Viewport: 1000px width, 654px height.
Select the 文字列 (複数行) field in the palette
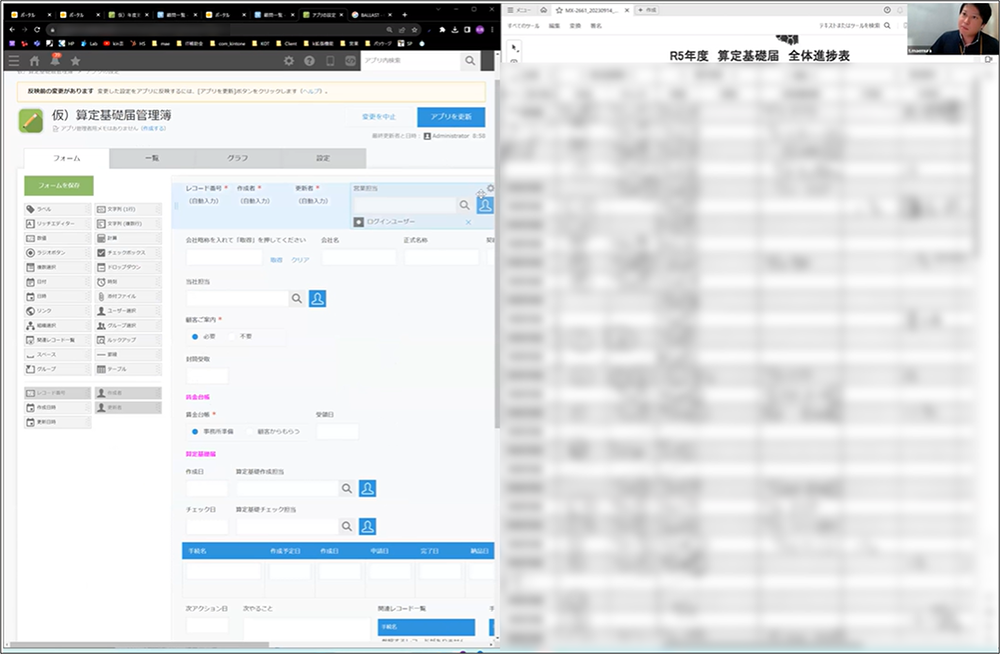click(128, 224)
